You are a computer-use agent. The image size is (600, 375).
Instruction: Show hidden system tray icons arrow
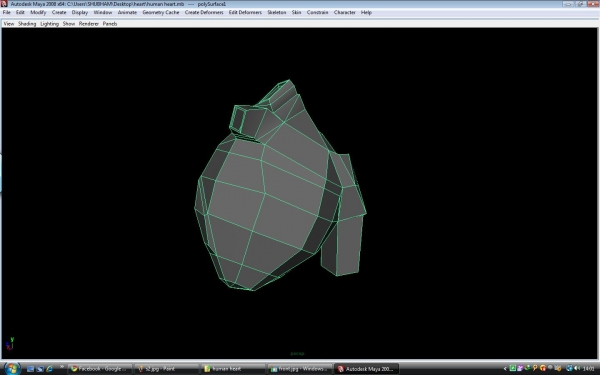505,369
